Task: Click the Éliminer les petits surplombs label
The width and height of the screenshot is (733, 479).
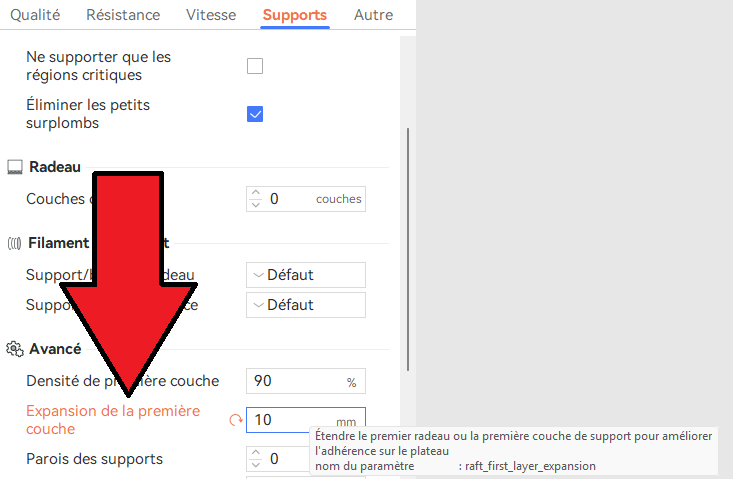Action: pyautogui.click(x=88, y=114)
